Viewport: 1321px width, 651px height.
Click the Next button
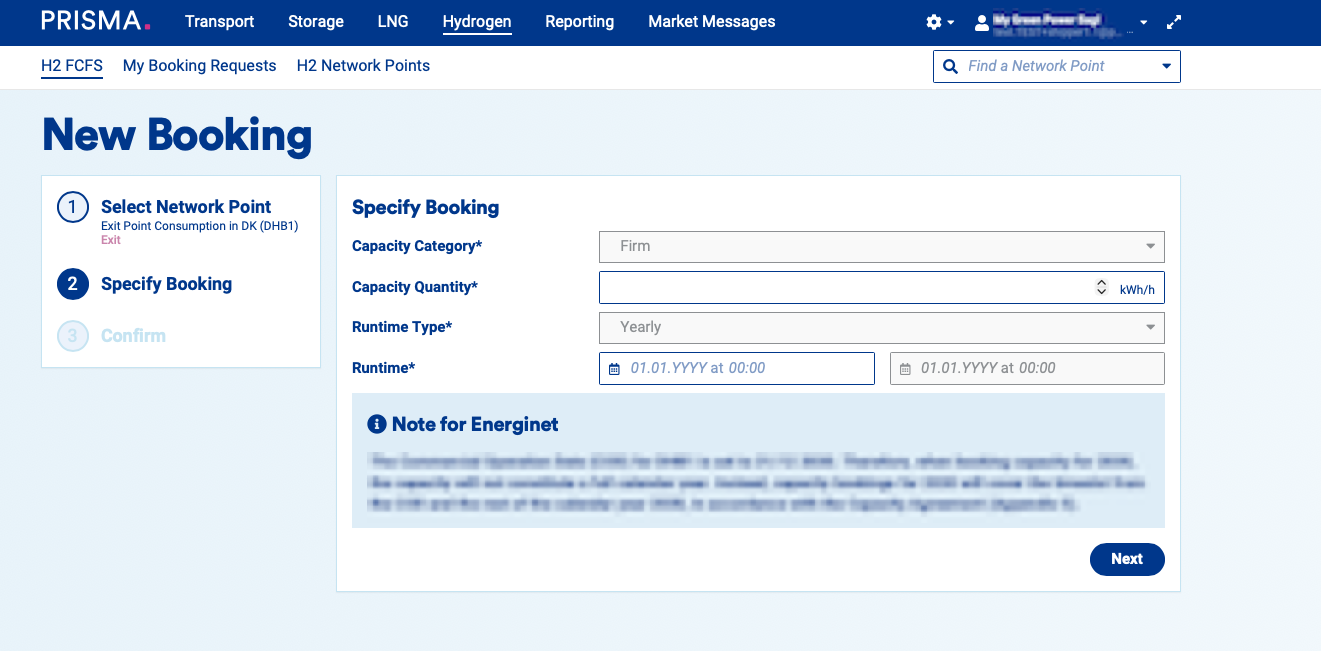click(1127, 559)
